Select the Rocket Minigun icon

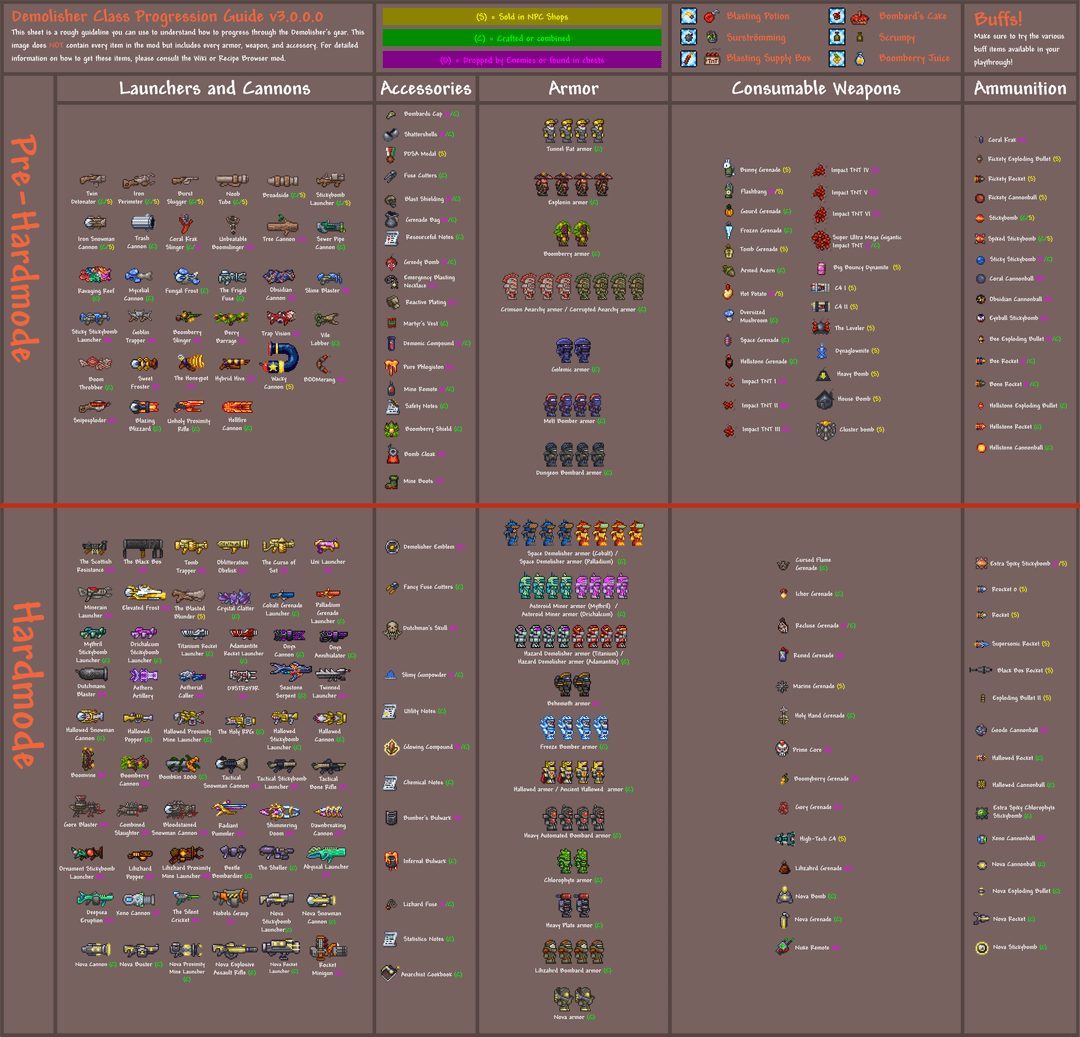click(326, 949)
